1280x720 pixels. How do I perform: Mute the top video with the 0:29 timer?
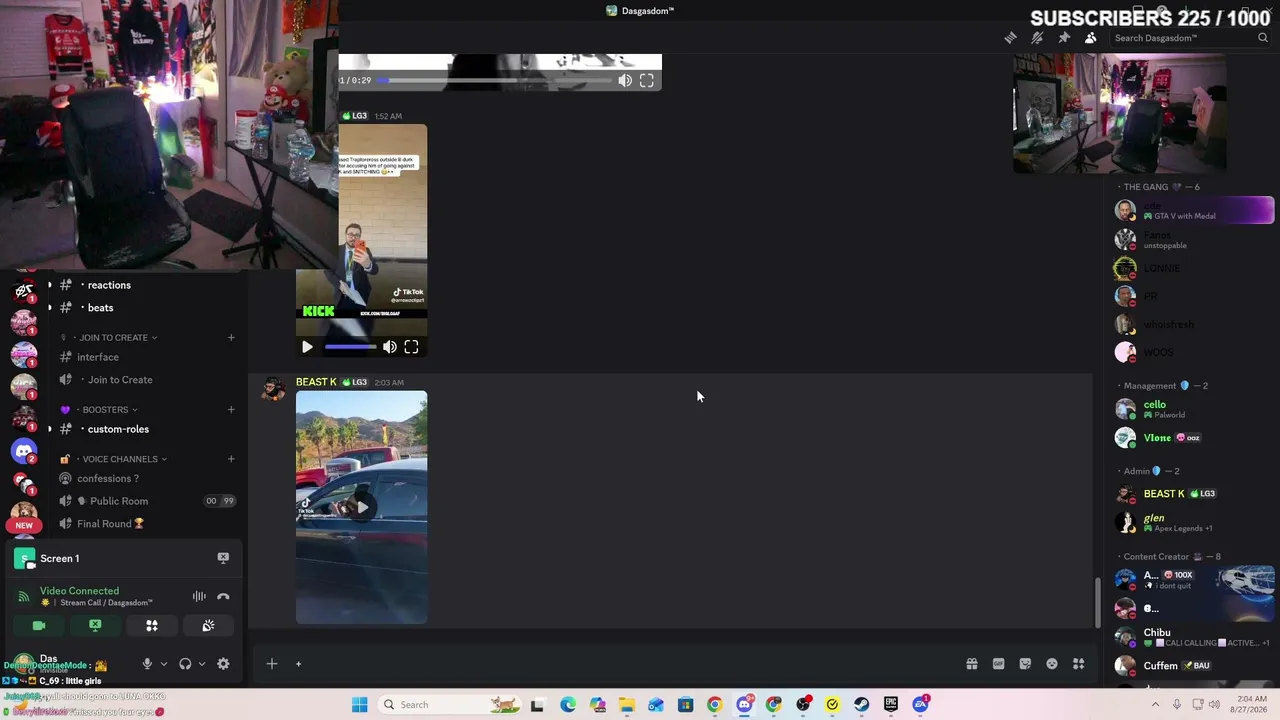click(625, 80)
